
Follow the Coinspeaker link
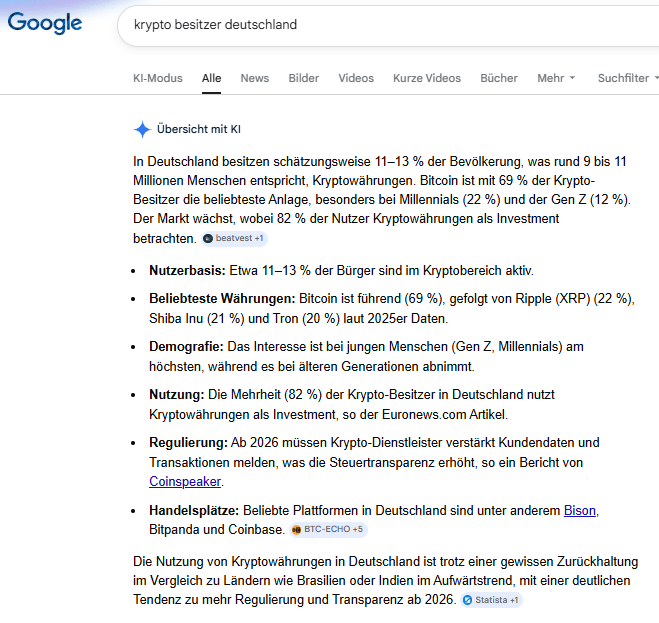click(185, 481)
